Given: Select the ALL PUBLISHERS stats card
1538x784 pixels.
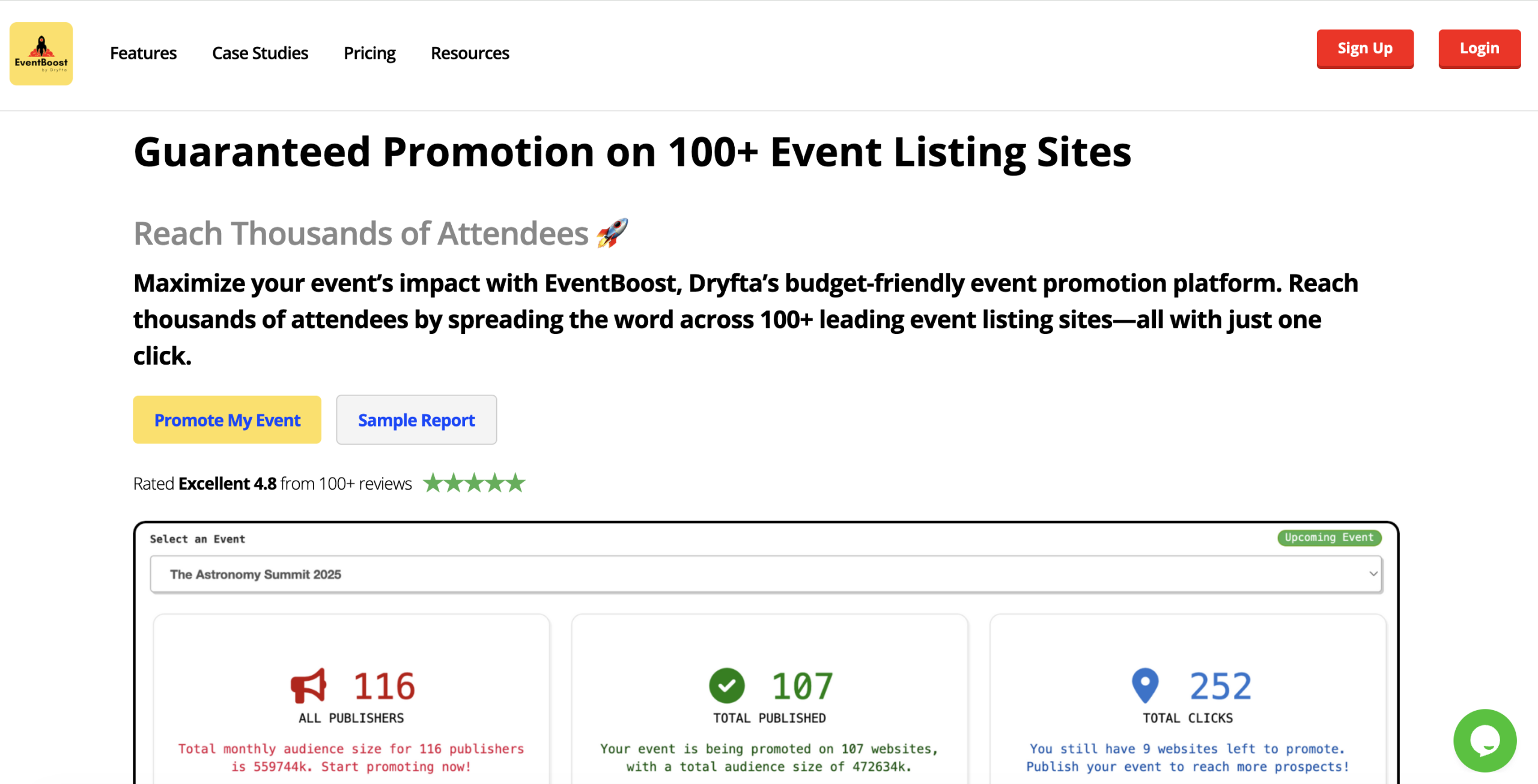Looking at the screenshot, I should pos(351,697).
